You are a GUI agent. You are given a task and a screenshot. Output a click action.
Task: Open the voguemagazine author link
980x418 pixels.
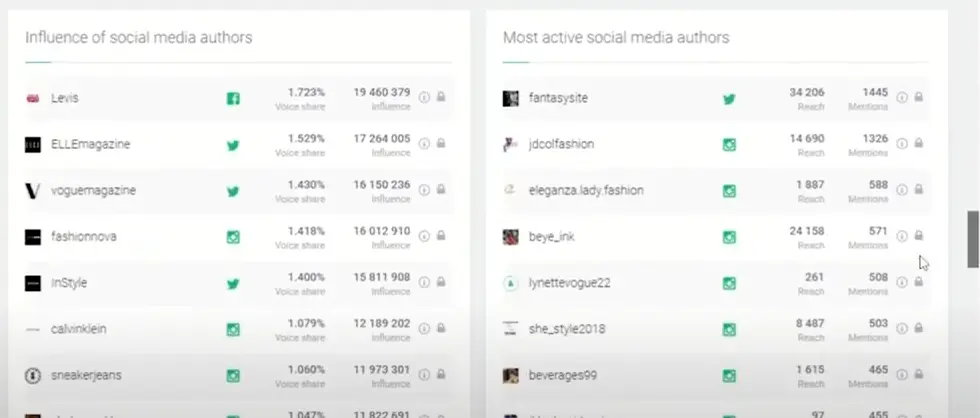(93, 190)
